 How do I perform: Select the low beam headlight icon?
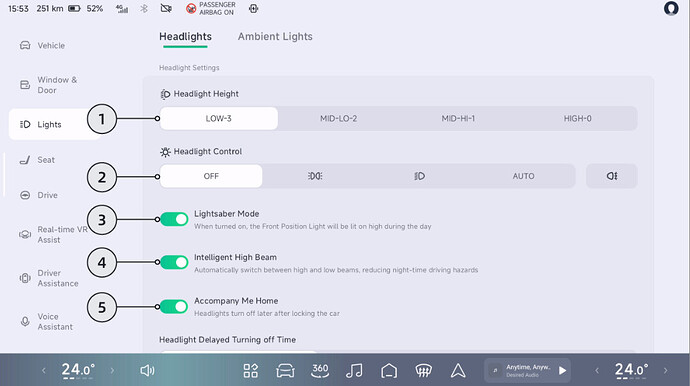click(419, 176)
